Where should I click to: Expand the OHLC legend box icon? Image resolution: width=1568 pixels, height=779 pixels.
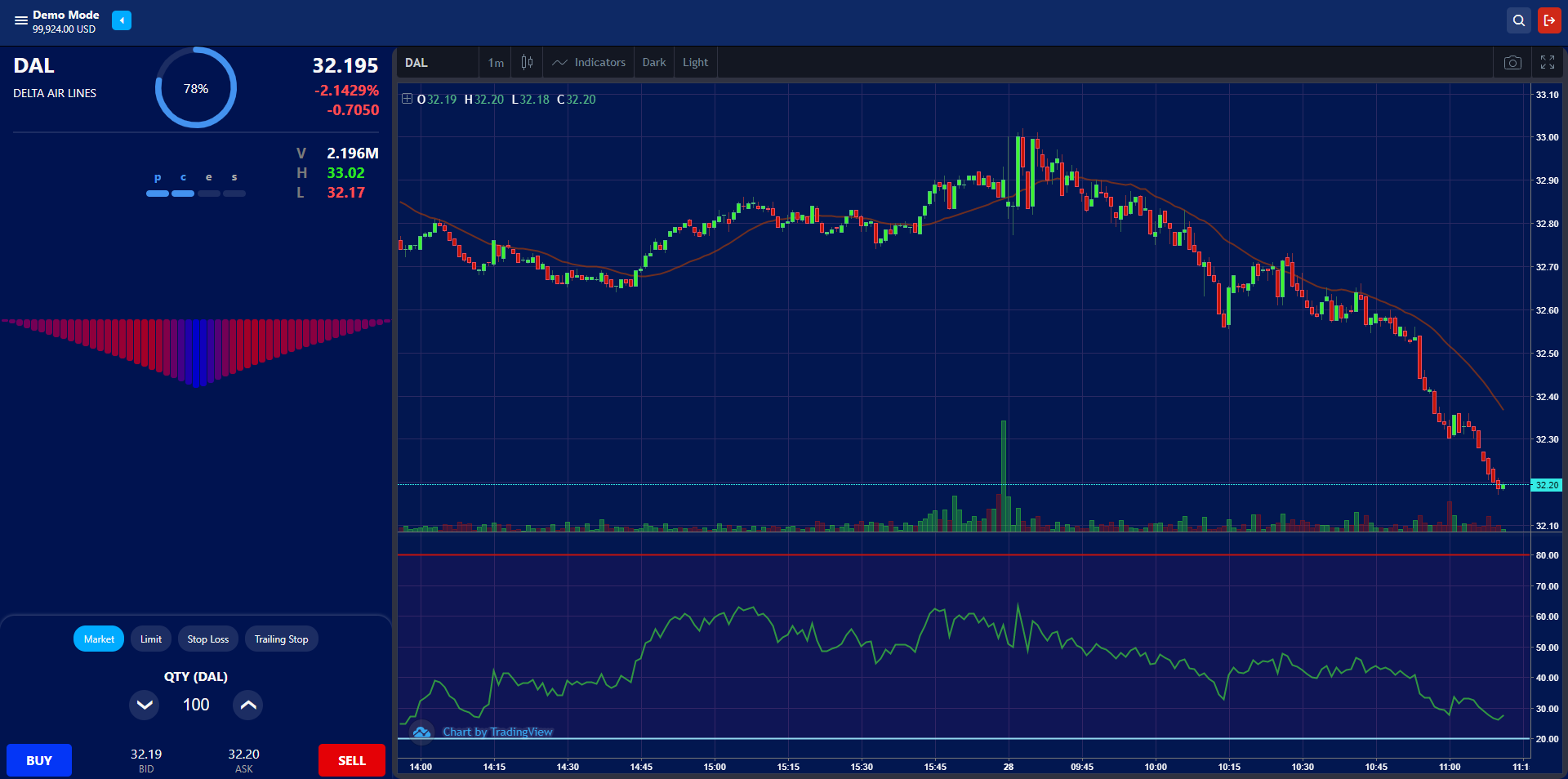[407, 99]
